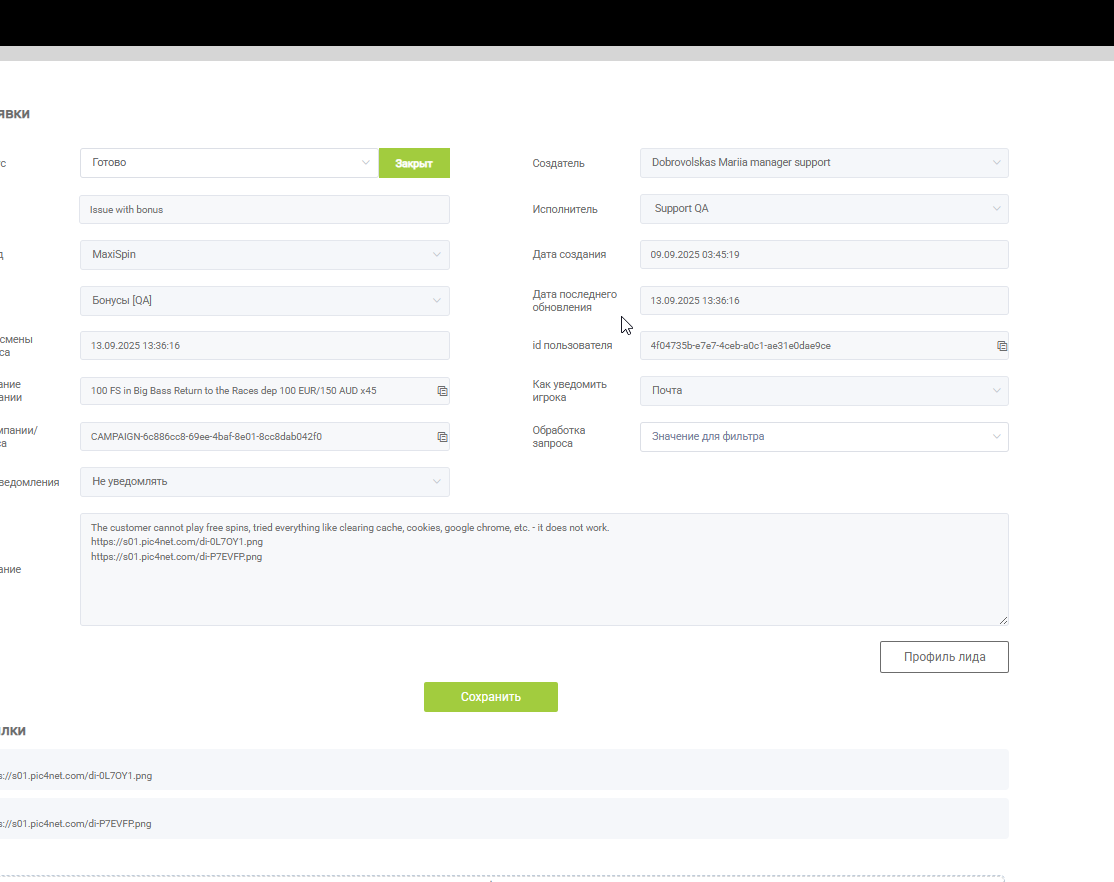
Task: Copy the CAMPAIGN-6c886cc8 id
Action: point(442,437)
